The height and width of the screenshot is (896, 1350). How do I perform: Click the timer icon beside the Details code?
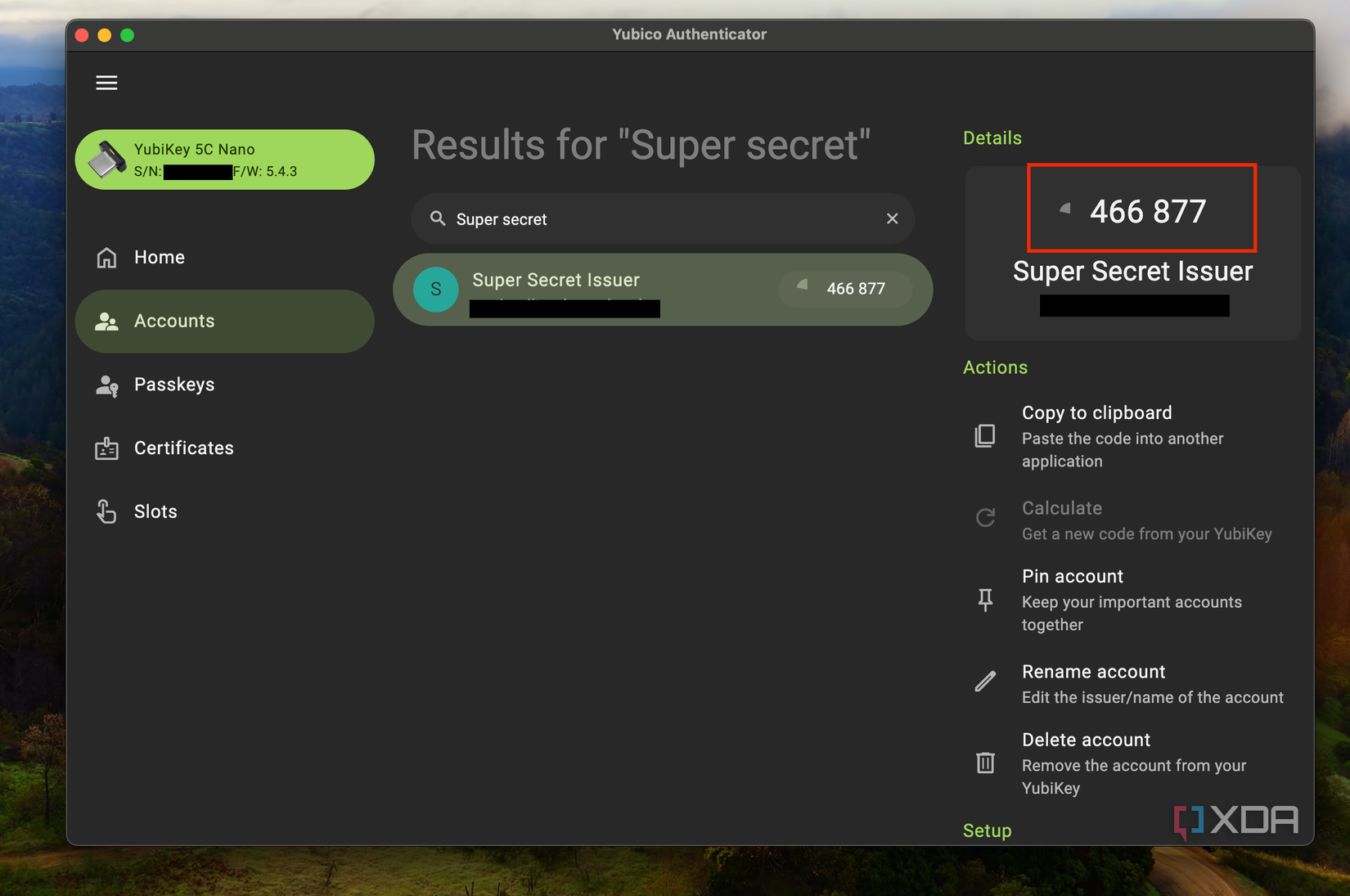click(1064, 209)
